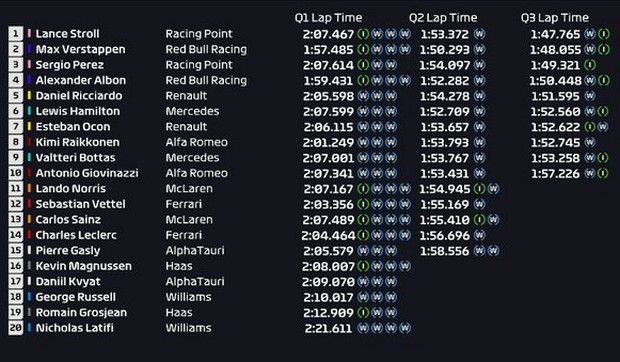The image size is (620, 362).
Task: Click intermediate tyre icon next to Norris's Q2 time
Action: [479, 189]
